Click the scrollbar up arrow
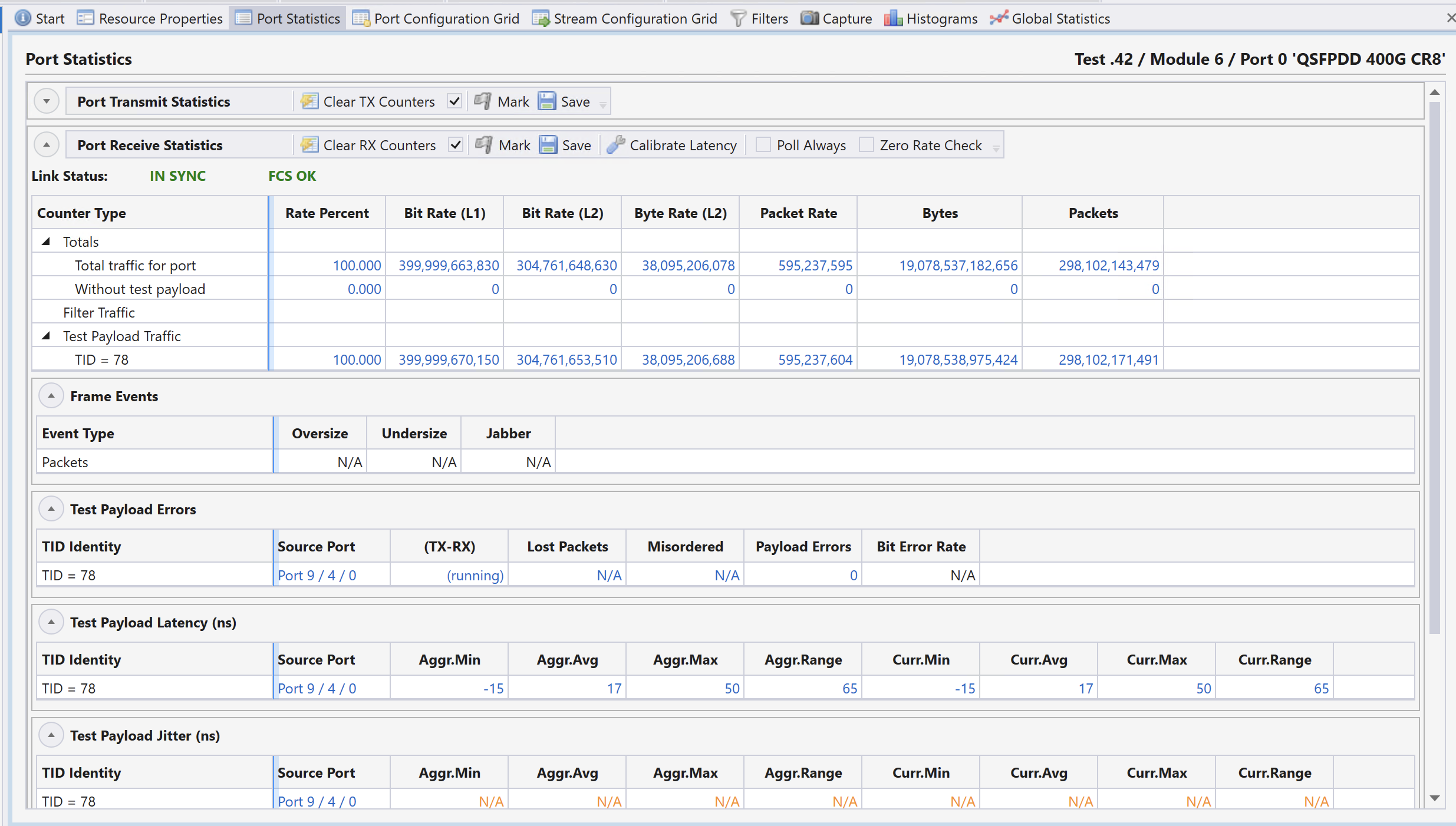The image size is (1456, 826). [x=1435, y=92]
